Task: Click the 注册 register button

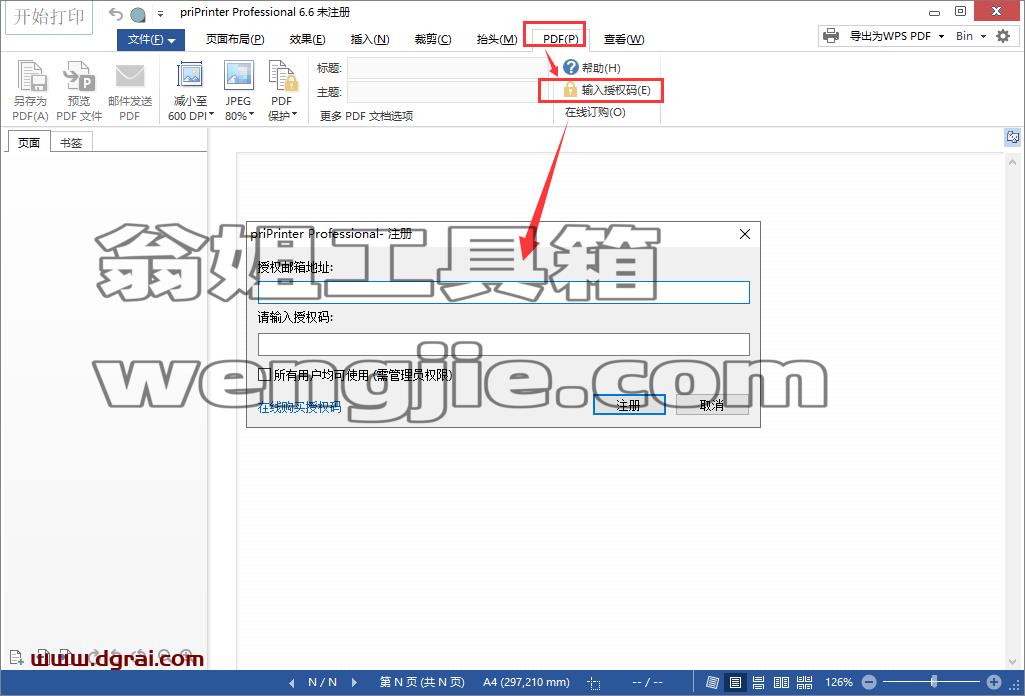Action: point(629,405)
